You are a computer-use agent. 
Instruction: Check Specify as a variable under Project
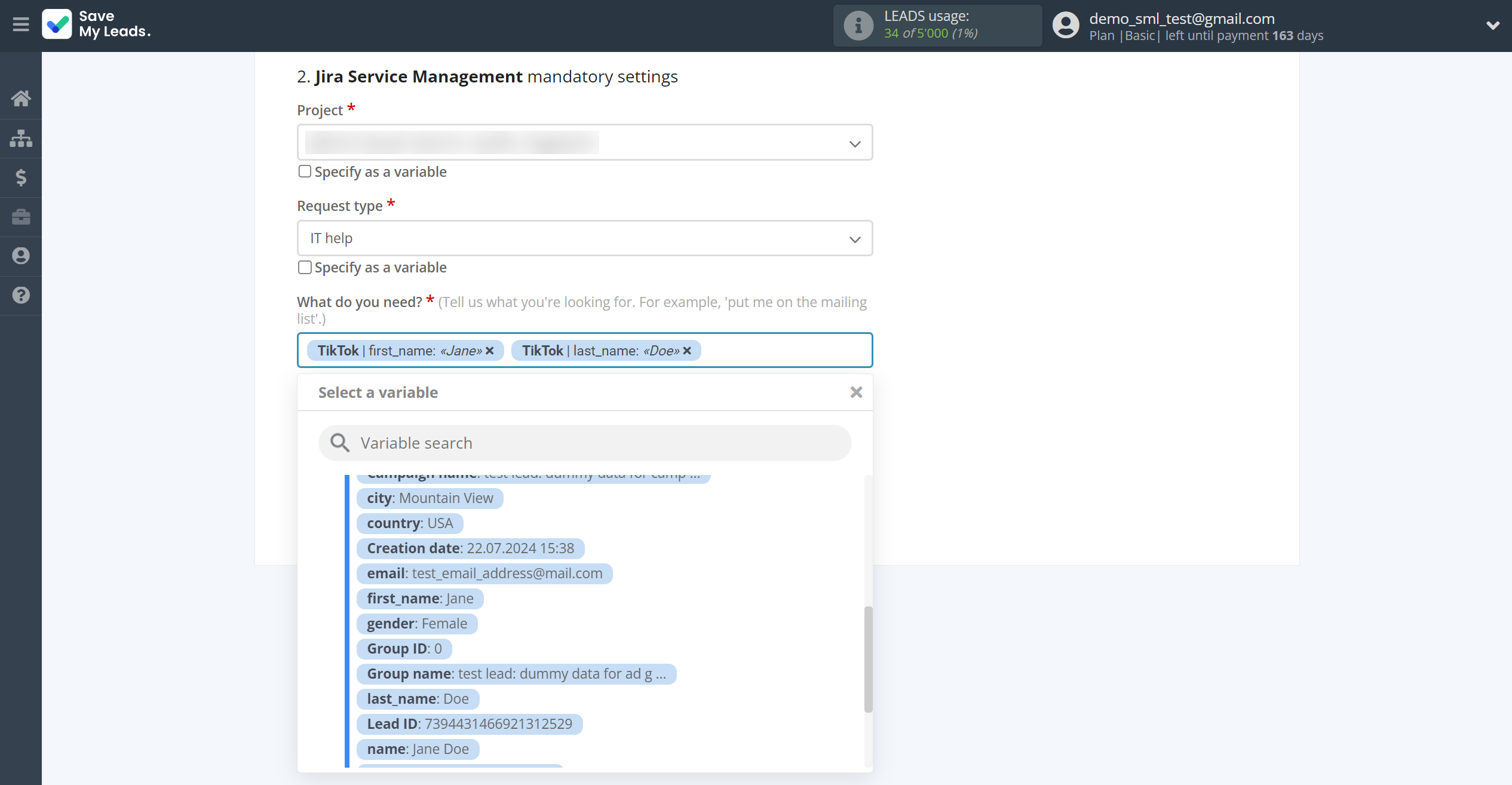click(x=305, y=171)
